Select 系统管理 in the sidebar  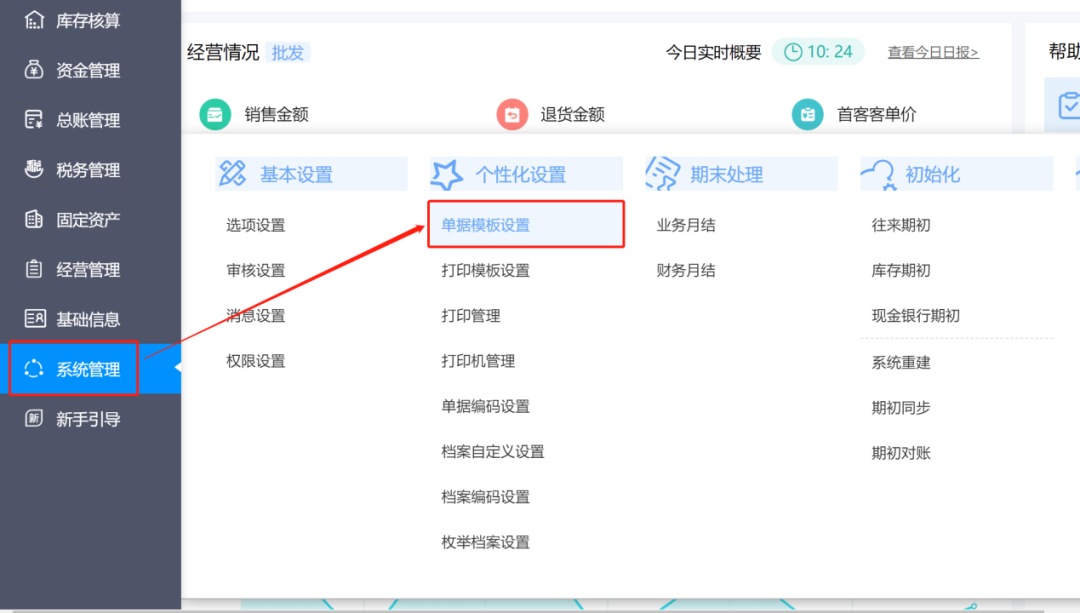pyautogui.click(x=90, y=368)
